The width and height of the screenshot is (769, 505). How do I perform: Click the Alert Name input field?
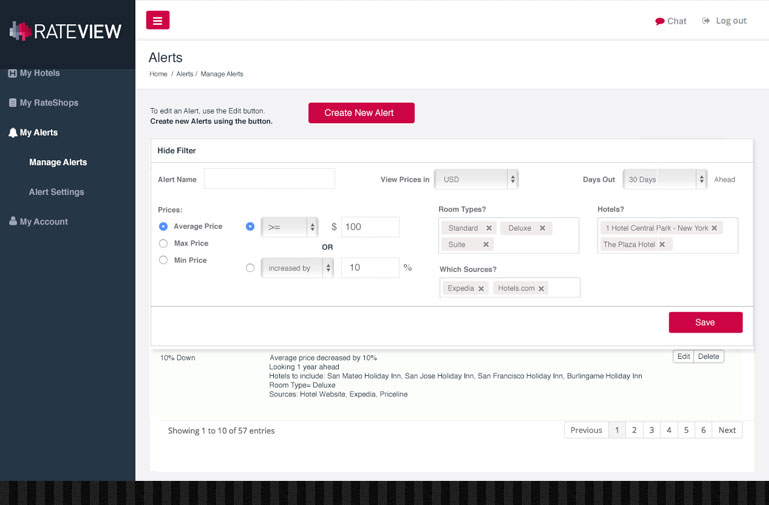pos(269,179)
